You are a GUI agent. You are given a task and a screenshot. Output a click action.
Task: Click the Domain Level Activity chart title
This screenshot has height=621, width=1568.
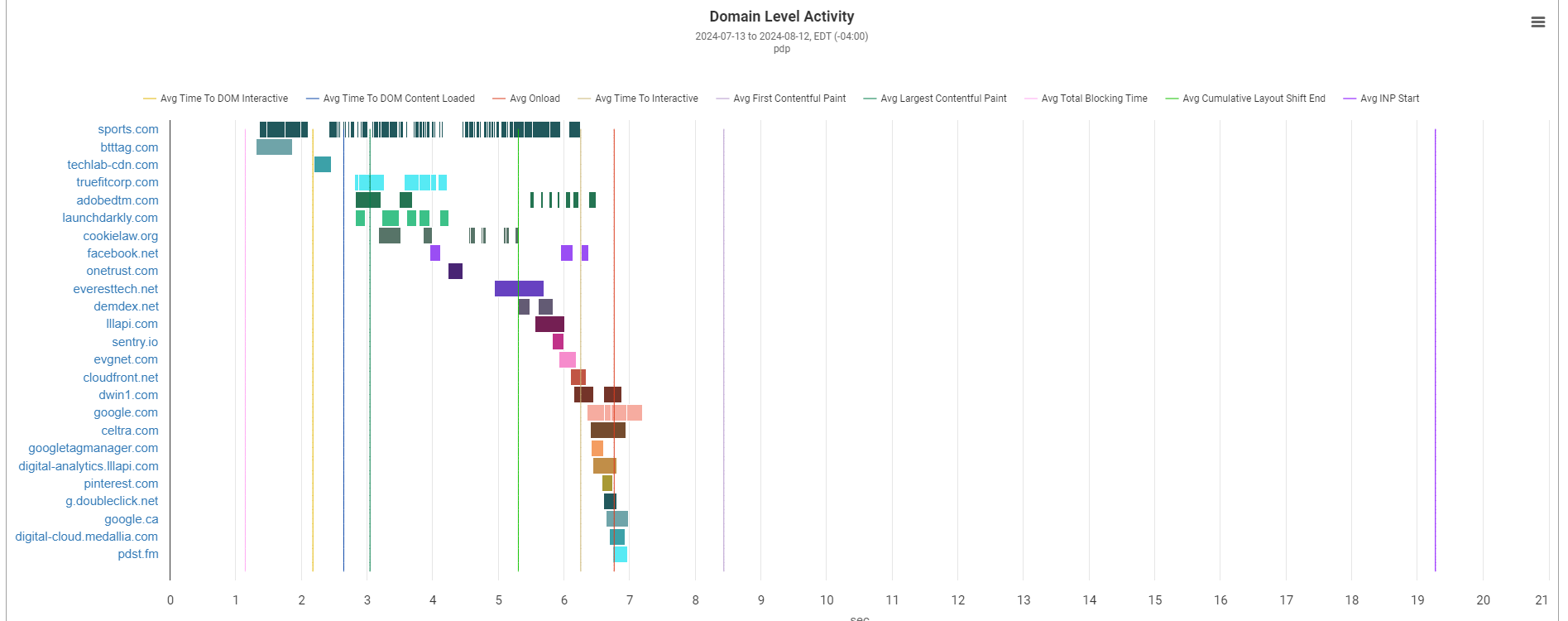pos(782,17)
